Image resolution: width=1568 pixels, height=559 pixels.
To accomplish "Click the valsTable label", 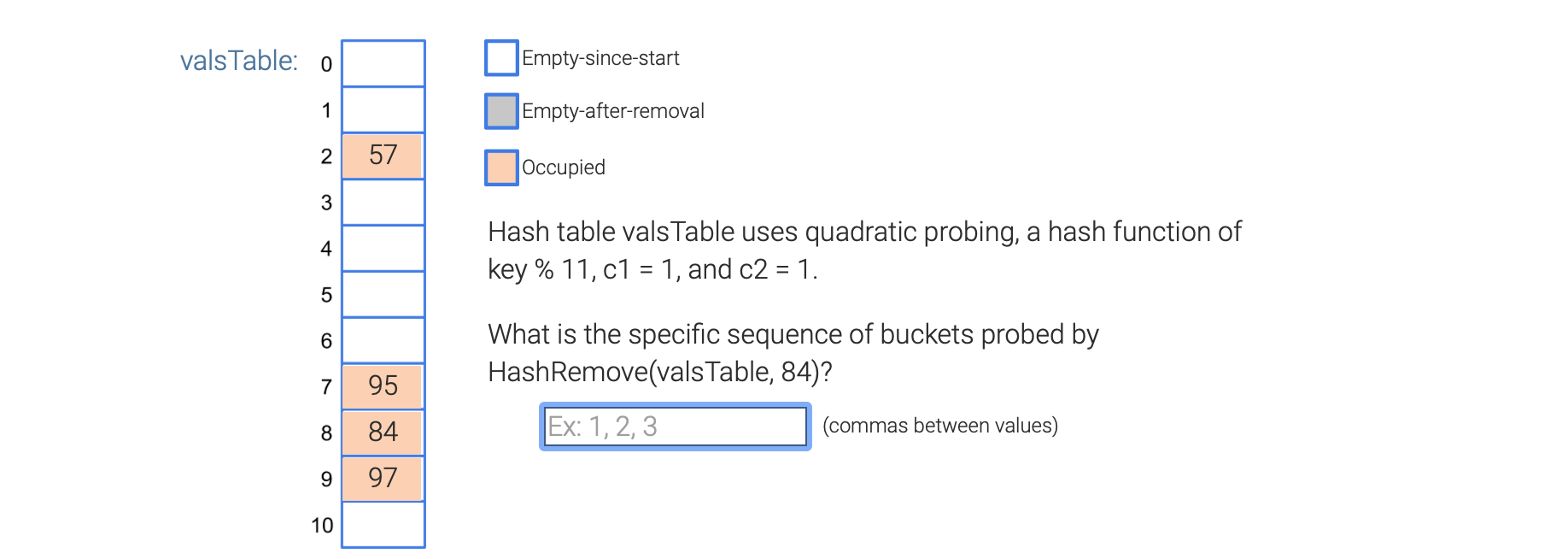I will click(238, 60).
